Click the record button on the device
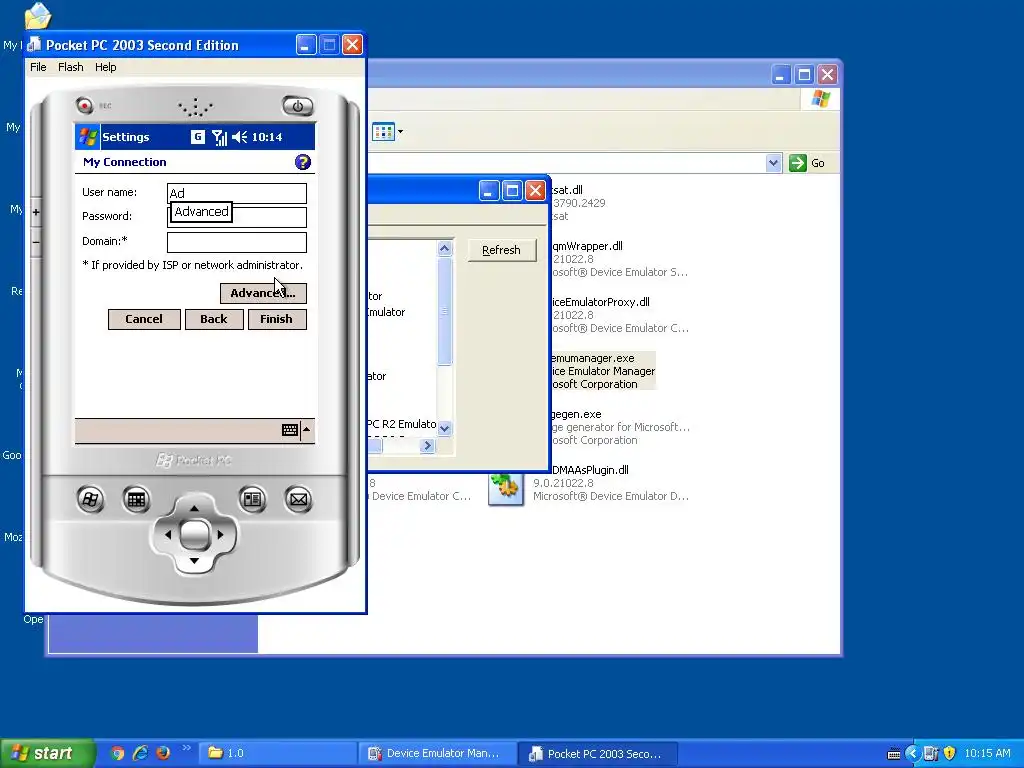The image size is (1024, 768). 84,105
